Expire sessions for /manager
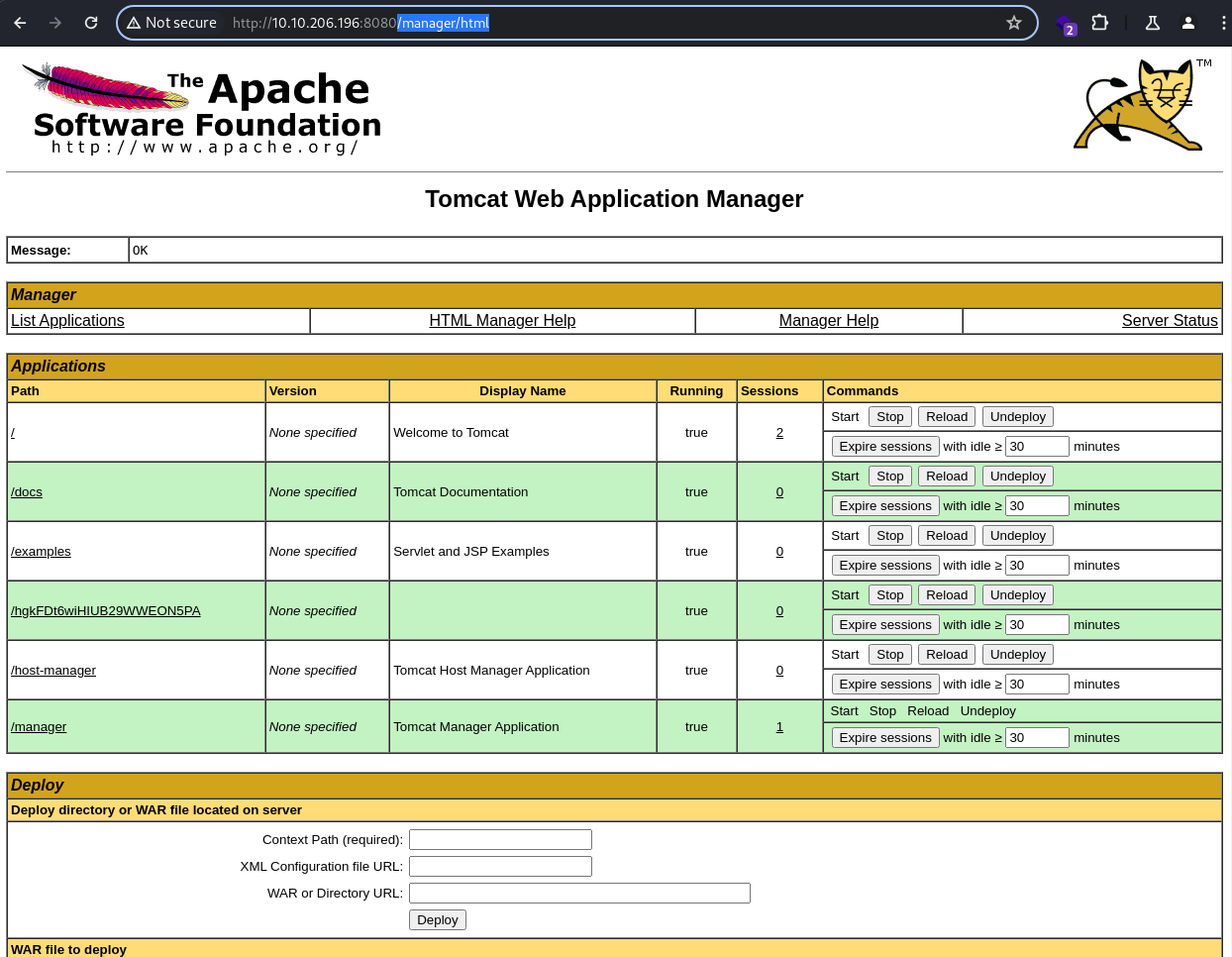1232x957 pixels. pyautogui.click(x=885, y=738)
